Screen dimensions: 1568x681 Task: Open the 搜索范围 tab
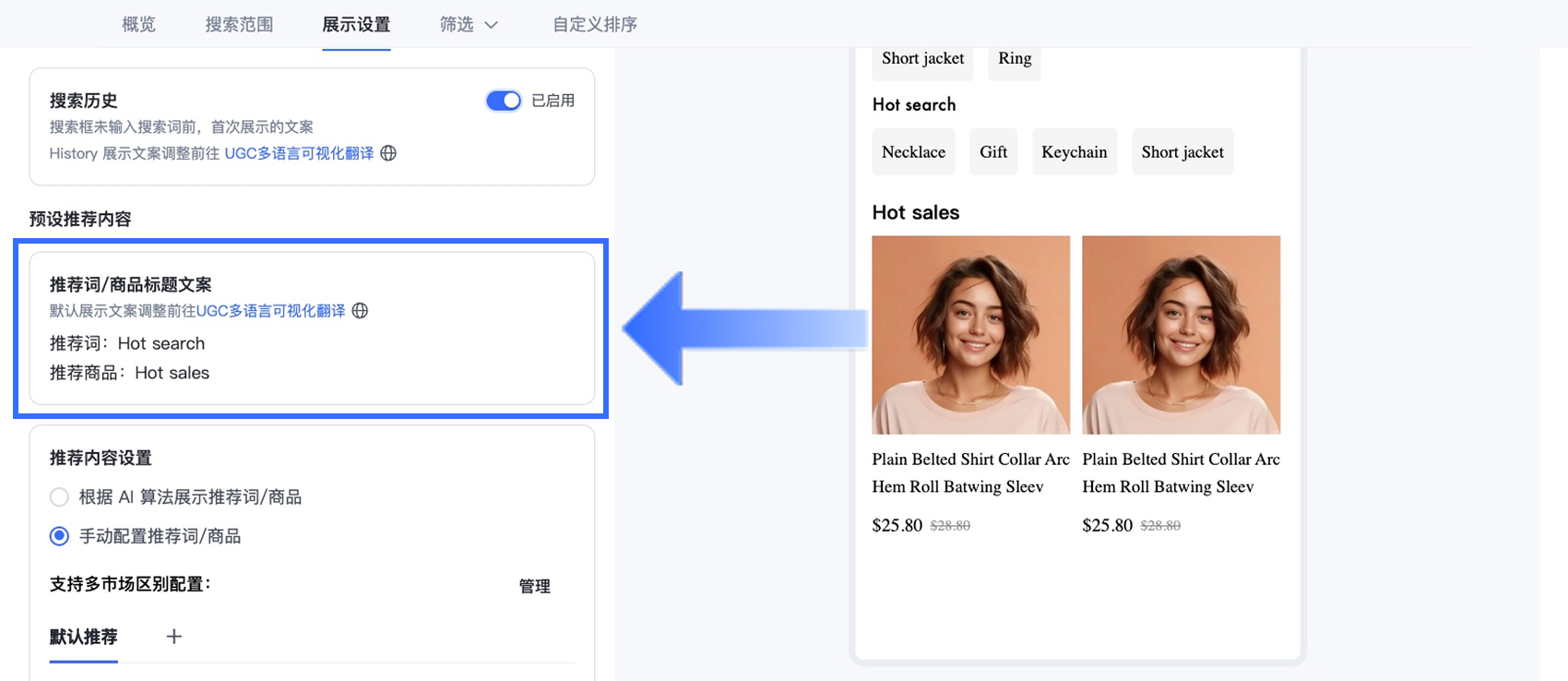pyautogui.click(x=239, y=25)
